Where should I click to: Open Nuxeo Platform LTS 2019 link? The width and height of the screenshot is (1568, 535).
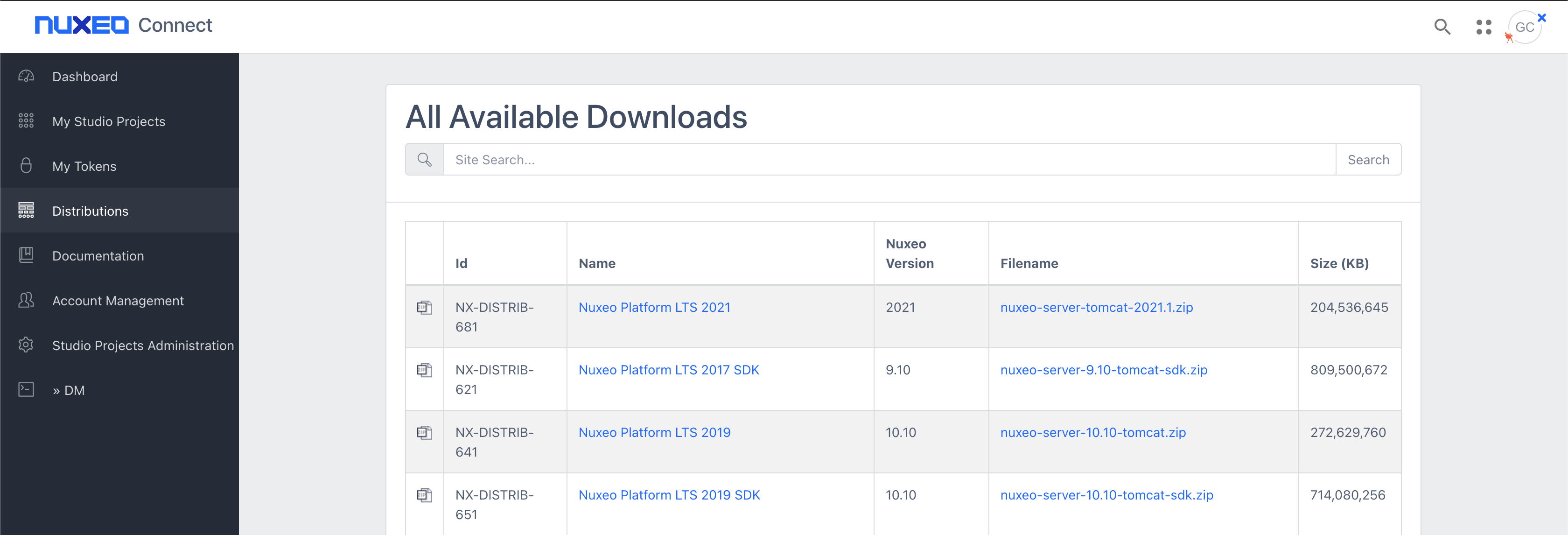654,433
